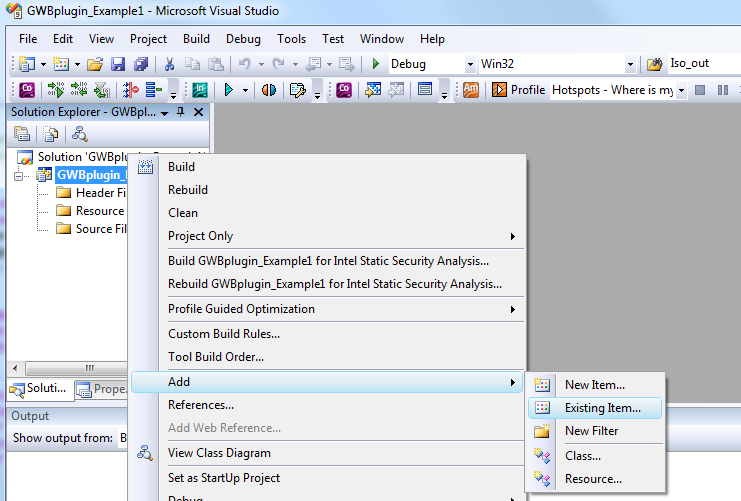Click the Undo arrow icon

pyautogui.click(x=244, y=63)
